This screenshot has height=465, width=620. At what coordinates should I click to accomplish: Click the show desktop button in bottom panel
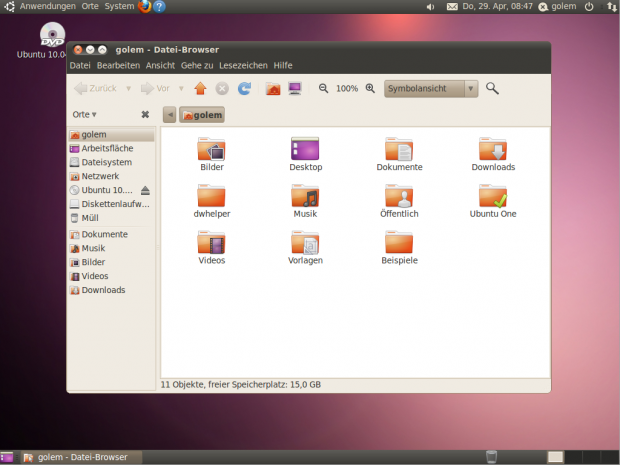click(7, 457)
